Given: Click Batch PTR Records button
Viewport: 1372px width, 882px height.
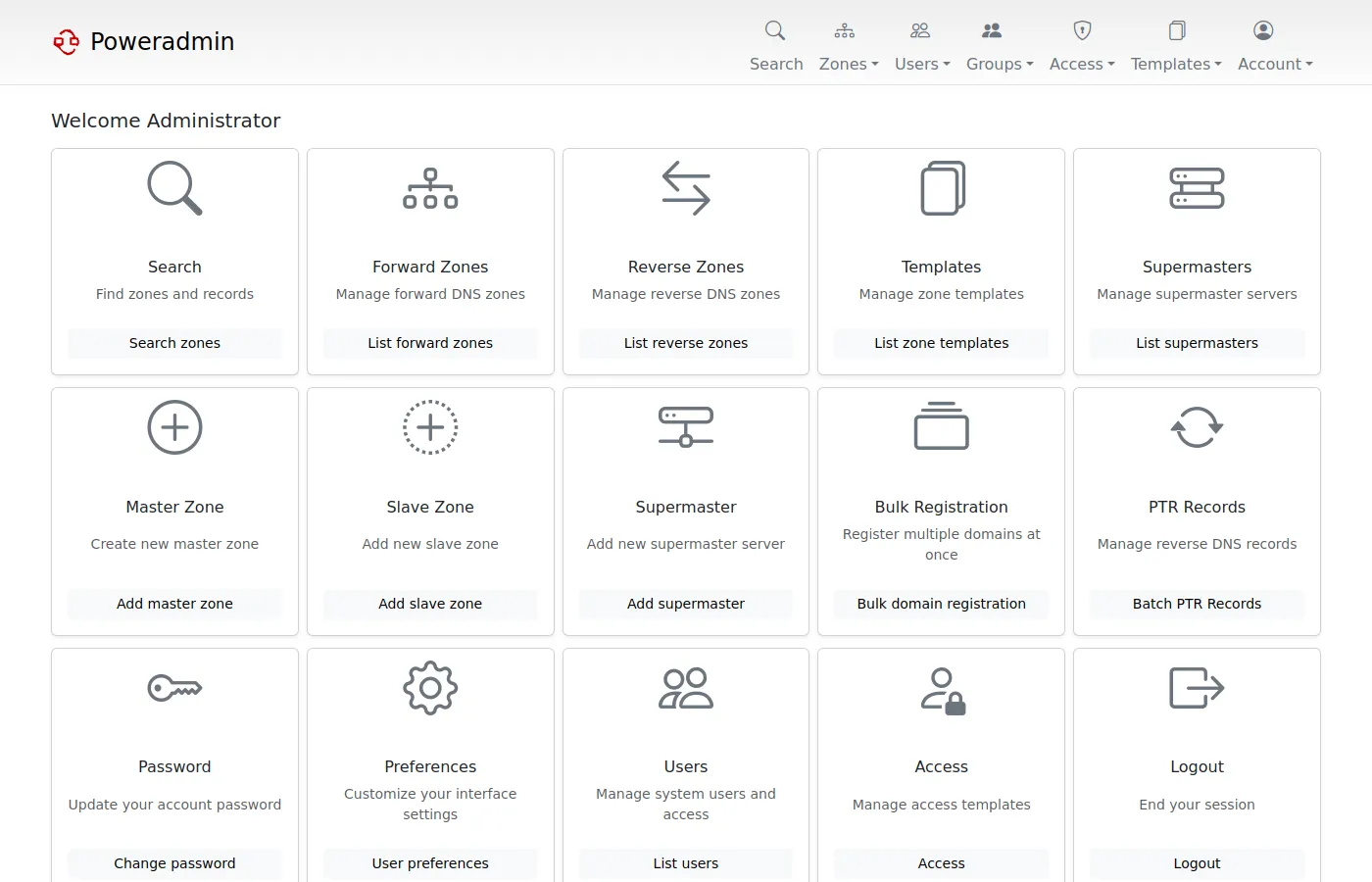Looking at the screenshot, I should [x=1197, y=604].
